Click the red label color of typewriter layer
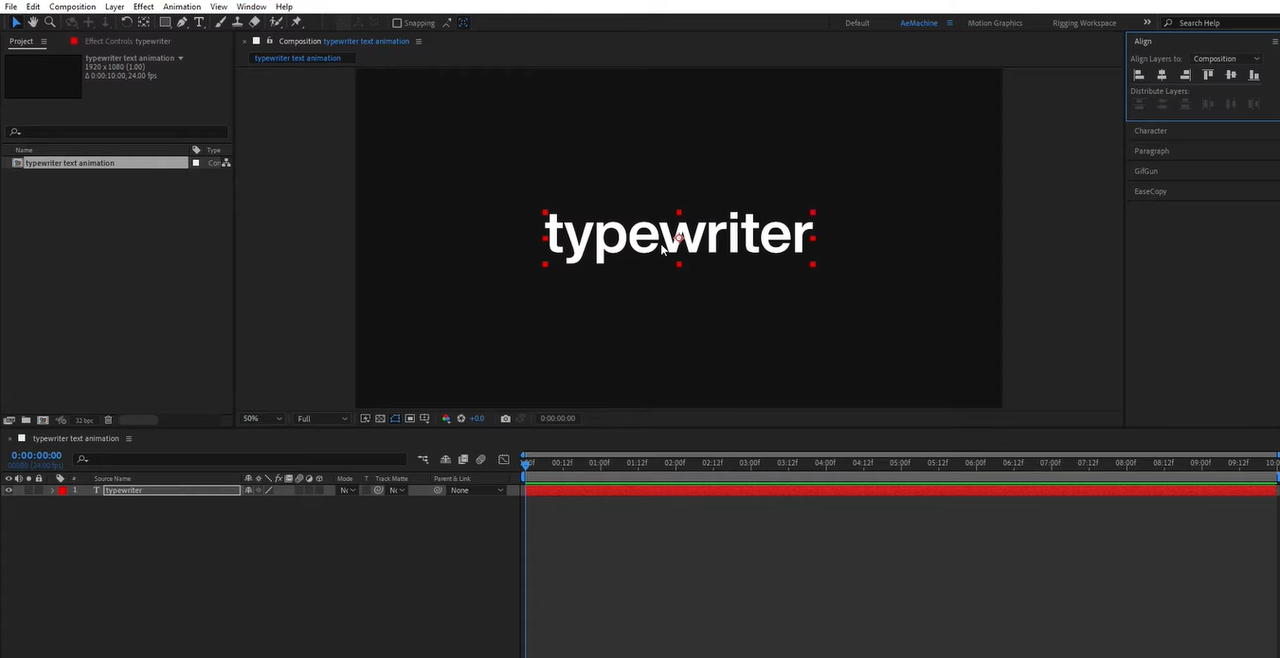1280x658 pixels. coord(62,491)
